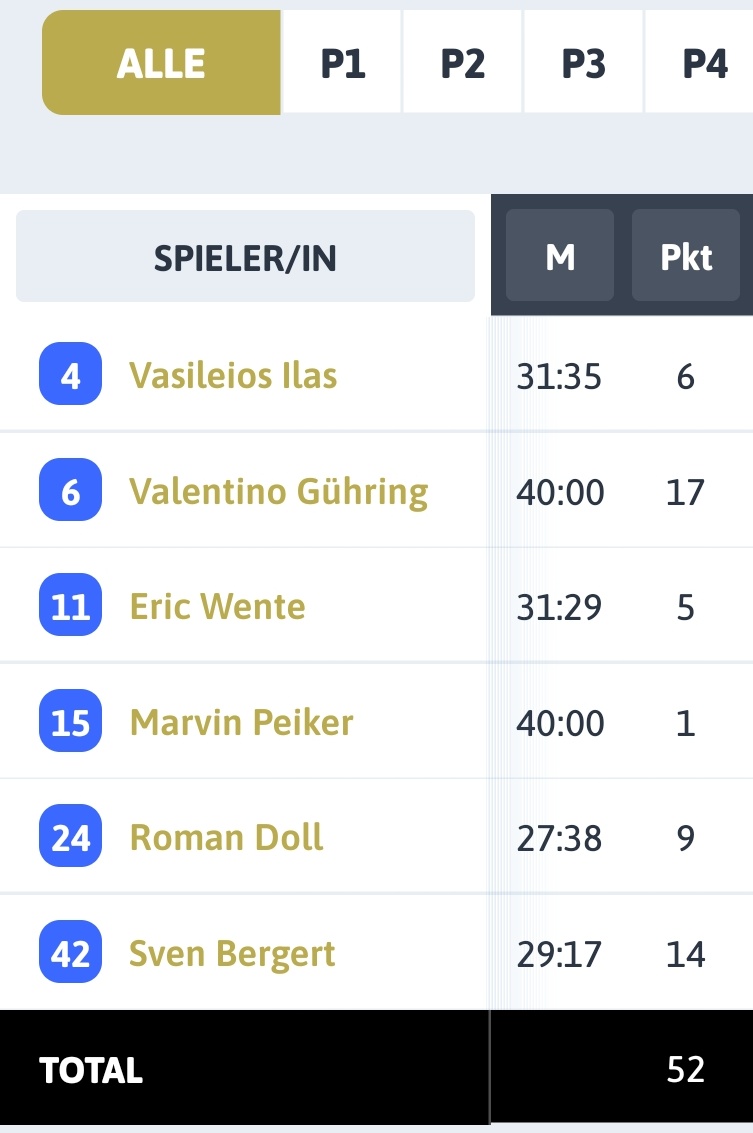This screenshot has width=753, height=1133.
Task: Click jersey number 15 badge
Action: [70, 720]
